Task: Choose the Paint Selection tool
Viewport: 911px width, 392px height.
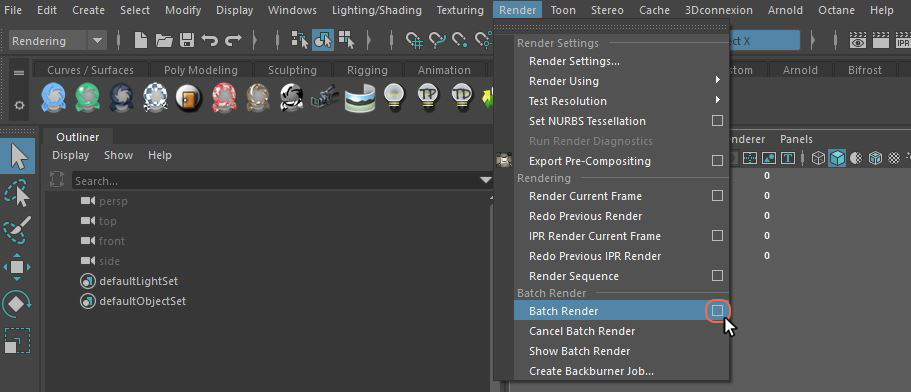Action: pos(17,230)
